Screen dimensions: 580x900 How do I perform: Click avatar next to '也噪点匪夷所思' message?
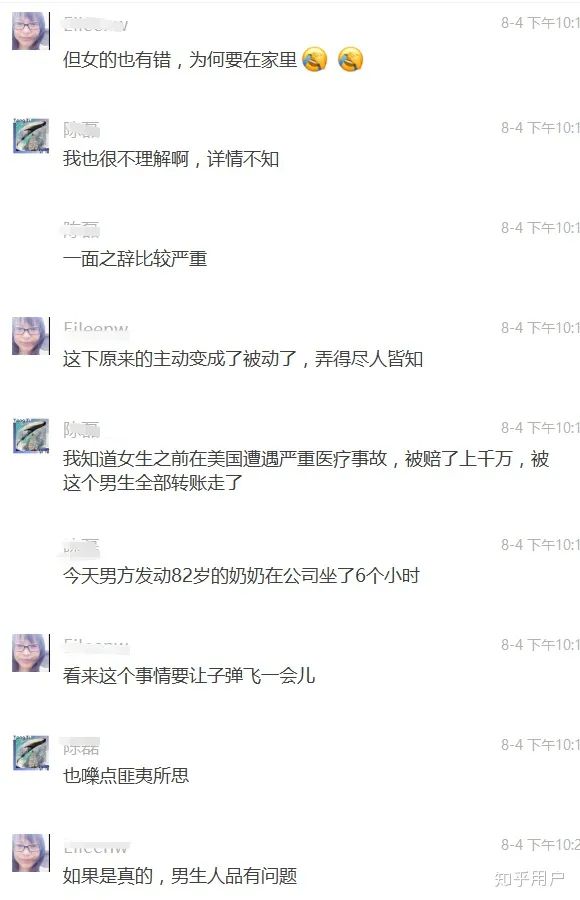[31, 752]
